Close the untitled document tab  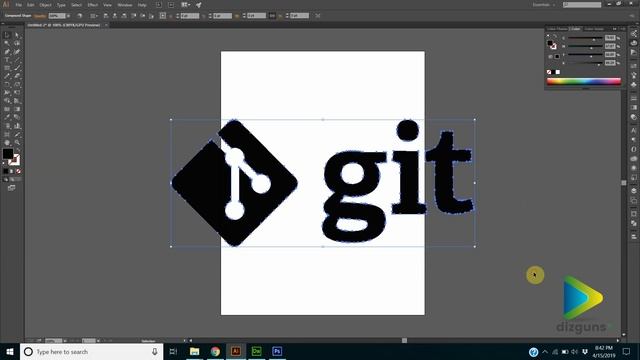pyautogui.click(x=107, y=25)
